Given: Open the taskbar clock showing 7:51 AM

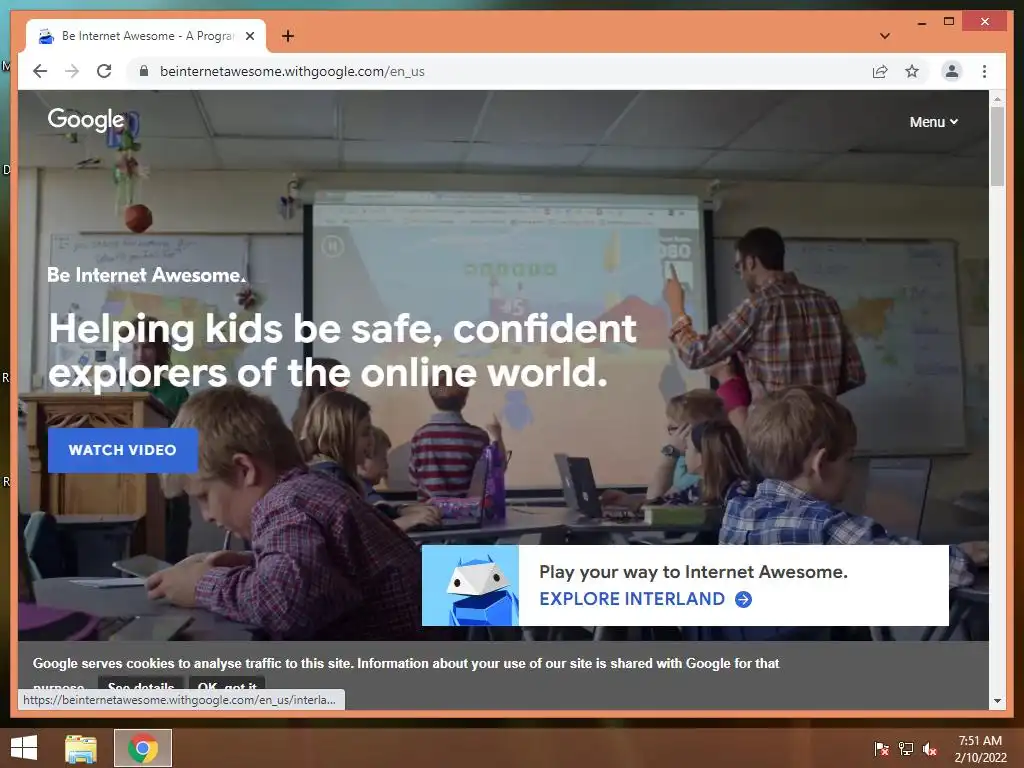Looking at the screenshot, I should tap(980, 749).
